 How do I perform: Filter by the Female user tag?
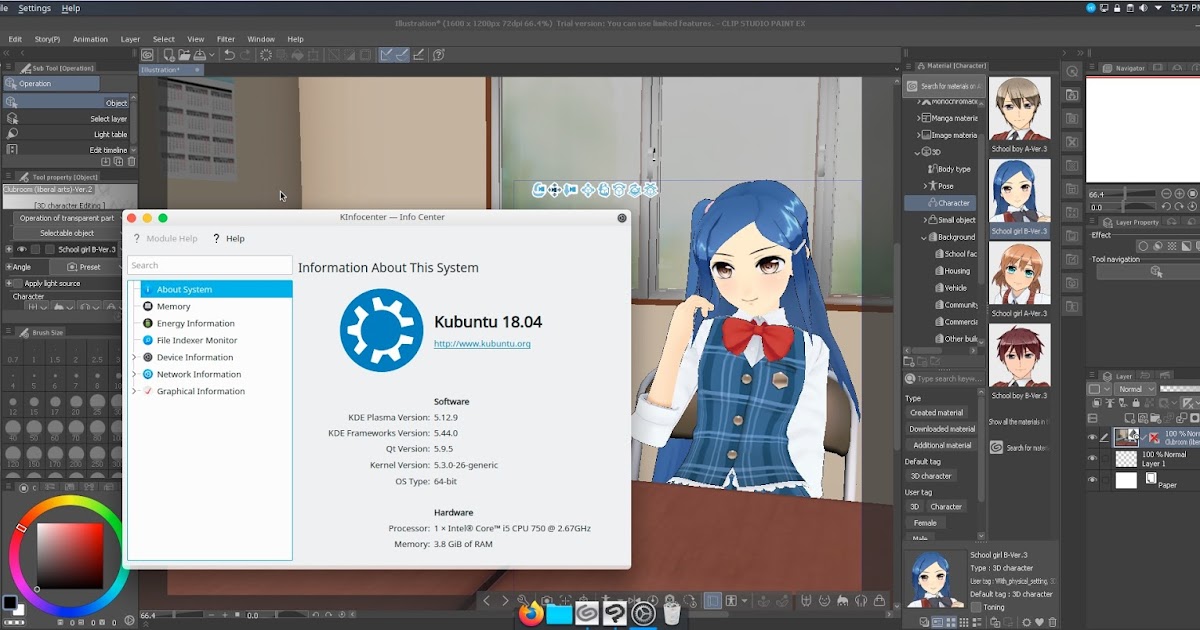[925, 523]
